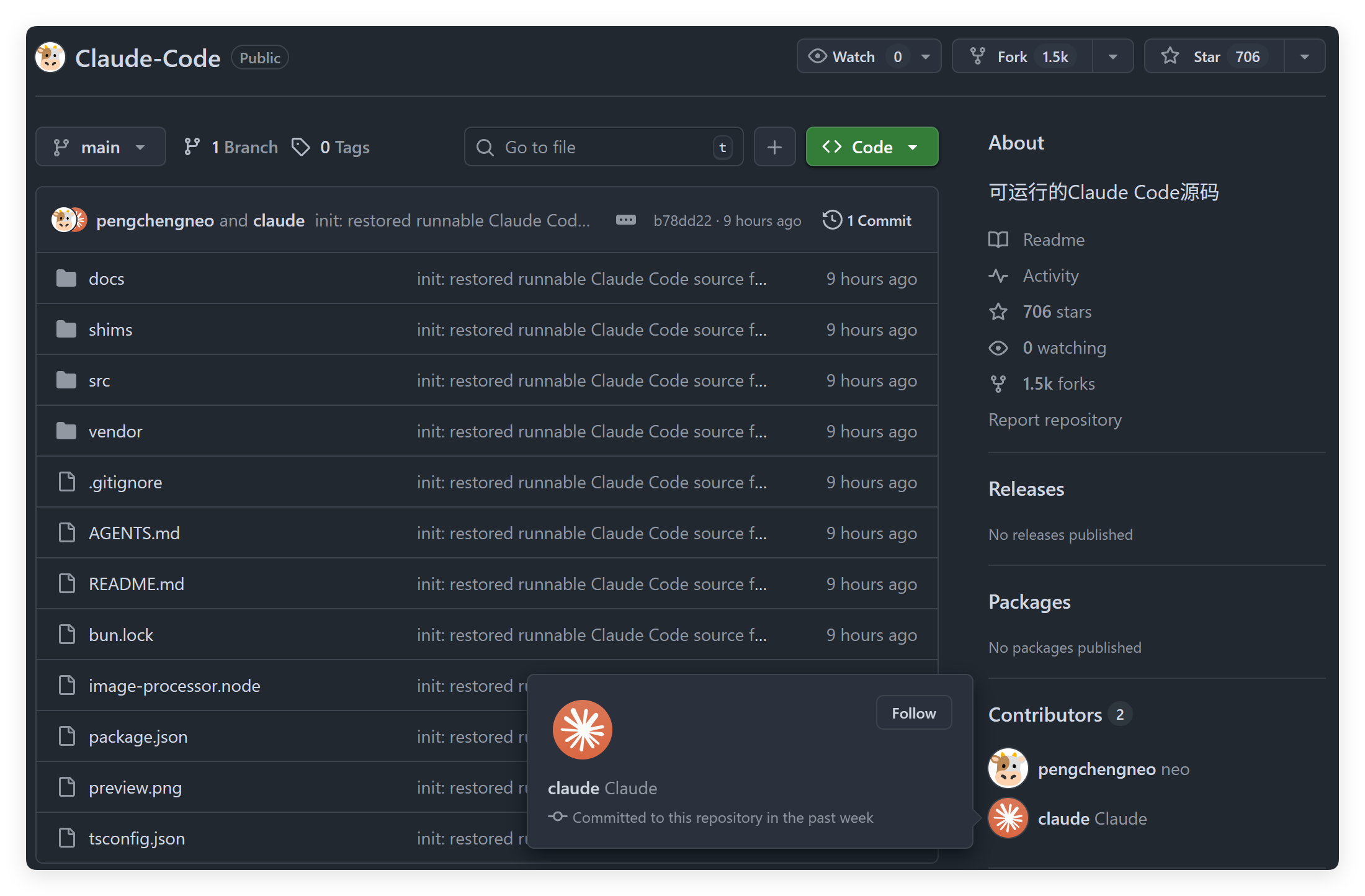Open Readme book icon in About
This screenshot has width=1365, height=896.
[x=998, y=240]
